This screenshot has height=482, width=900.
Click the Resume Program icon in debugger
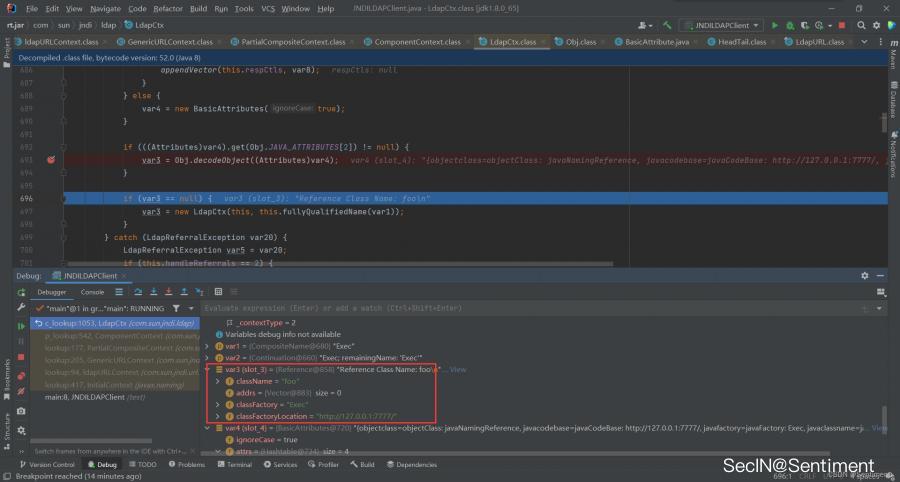point(22,326)
